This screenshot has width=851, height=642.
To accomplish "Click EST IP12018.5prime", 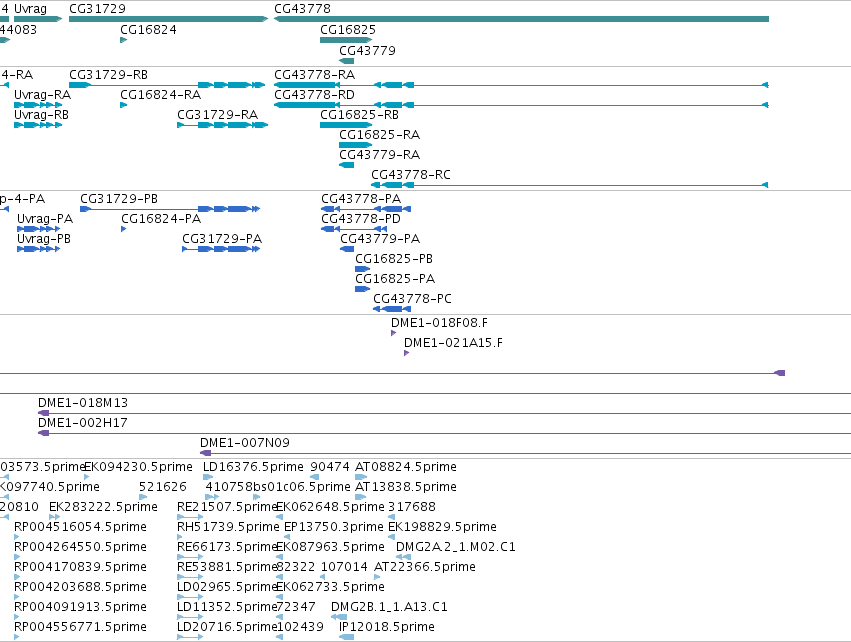I will (346, 637).
